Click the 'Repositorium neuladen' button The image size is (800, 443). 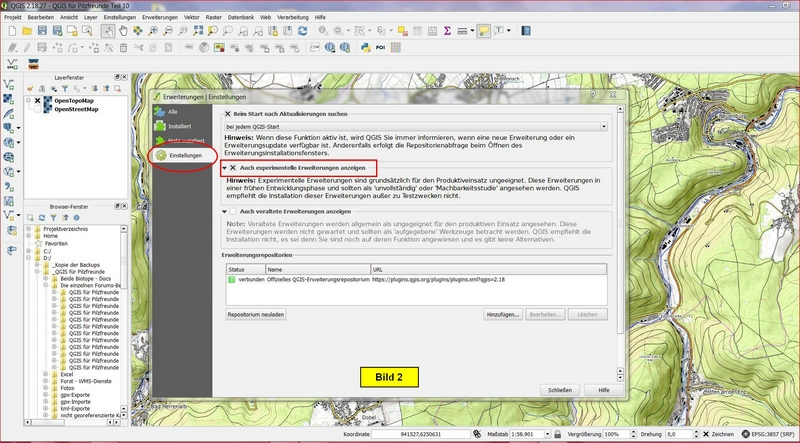click(257, 314)
